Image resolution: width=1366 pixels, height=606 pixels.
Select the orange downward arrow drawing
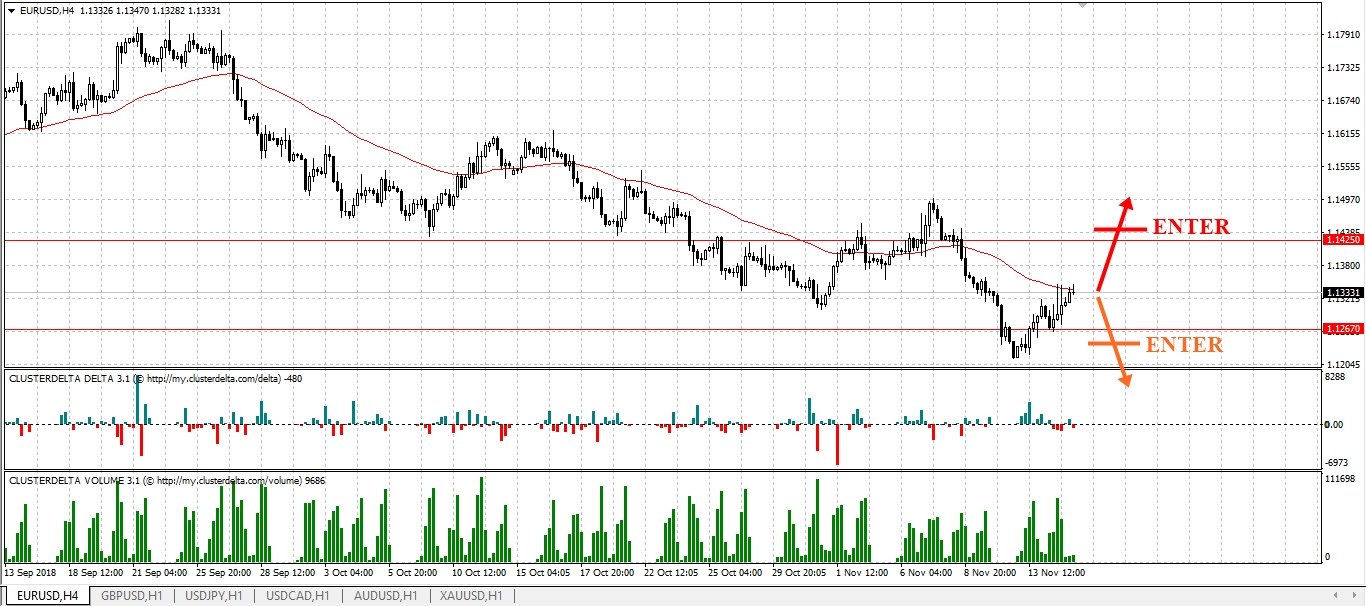(1113, 341)
